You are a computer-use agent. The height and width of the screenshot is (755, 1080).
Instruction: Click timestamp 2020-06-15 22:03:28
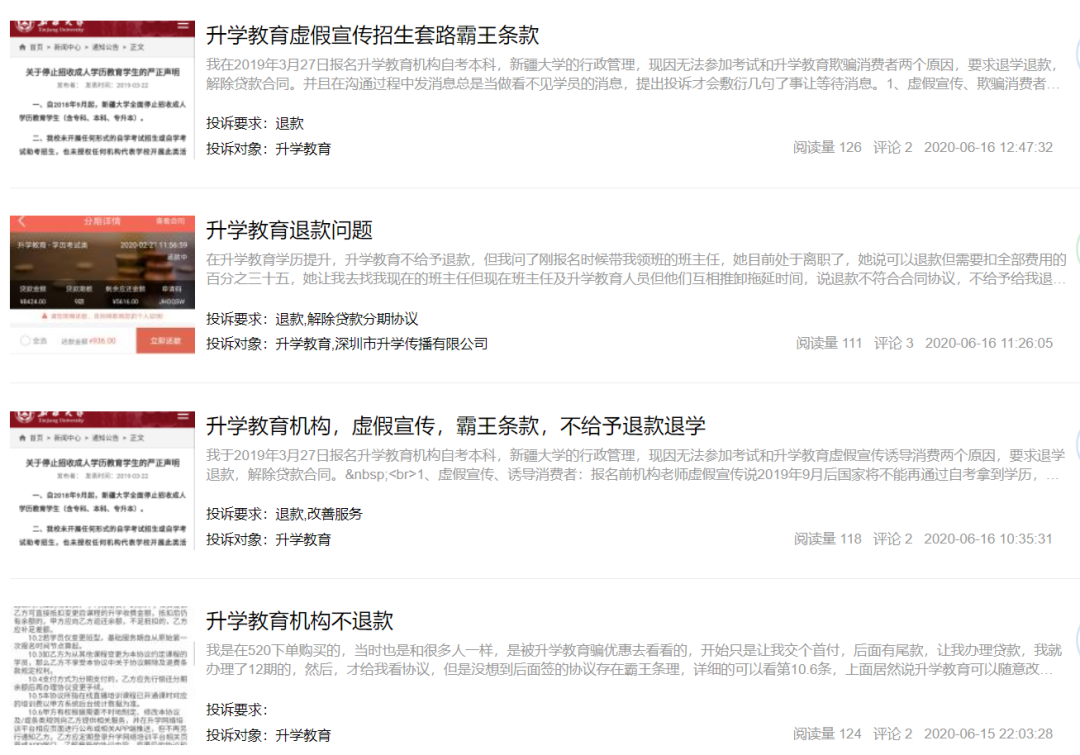[x=988, y=734]
